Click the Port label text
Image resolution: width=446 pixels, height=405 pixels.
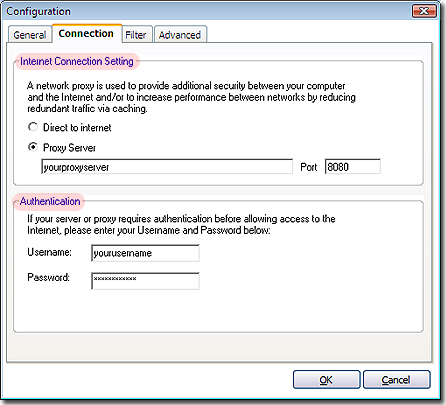309,167
